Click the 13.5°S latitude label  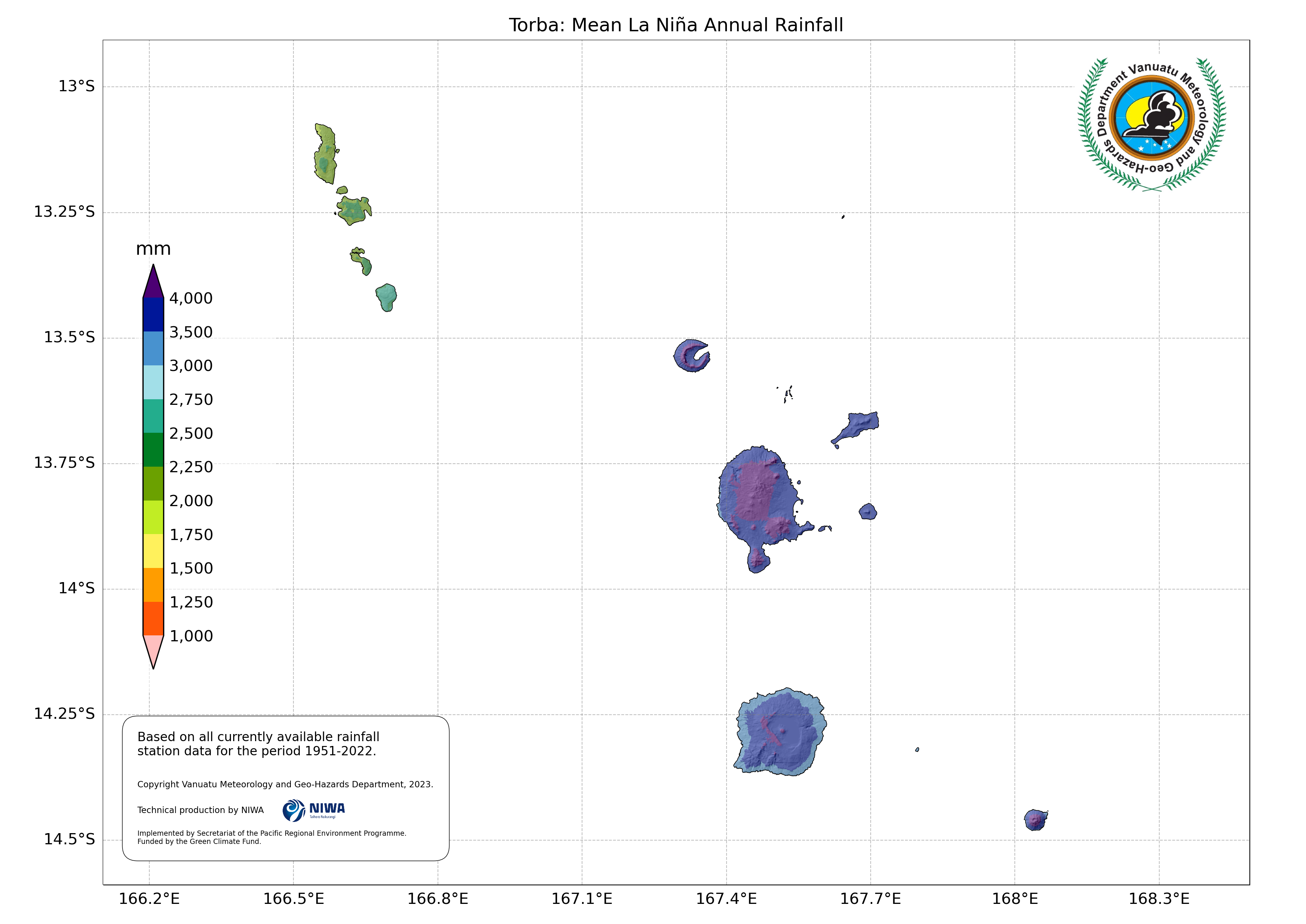pyautogui.click(x=69, y=337)
